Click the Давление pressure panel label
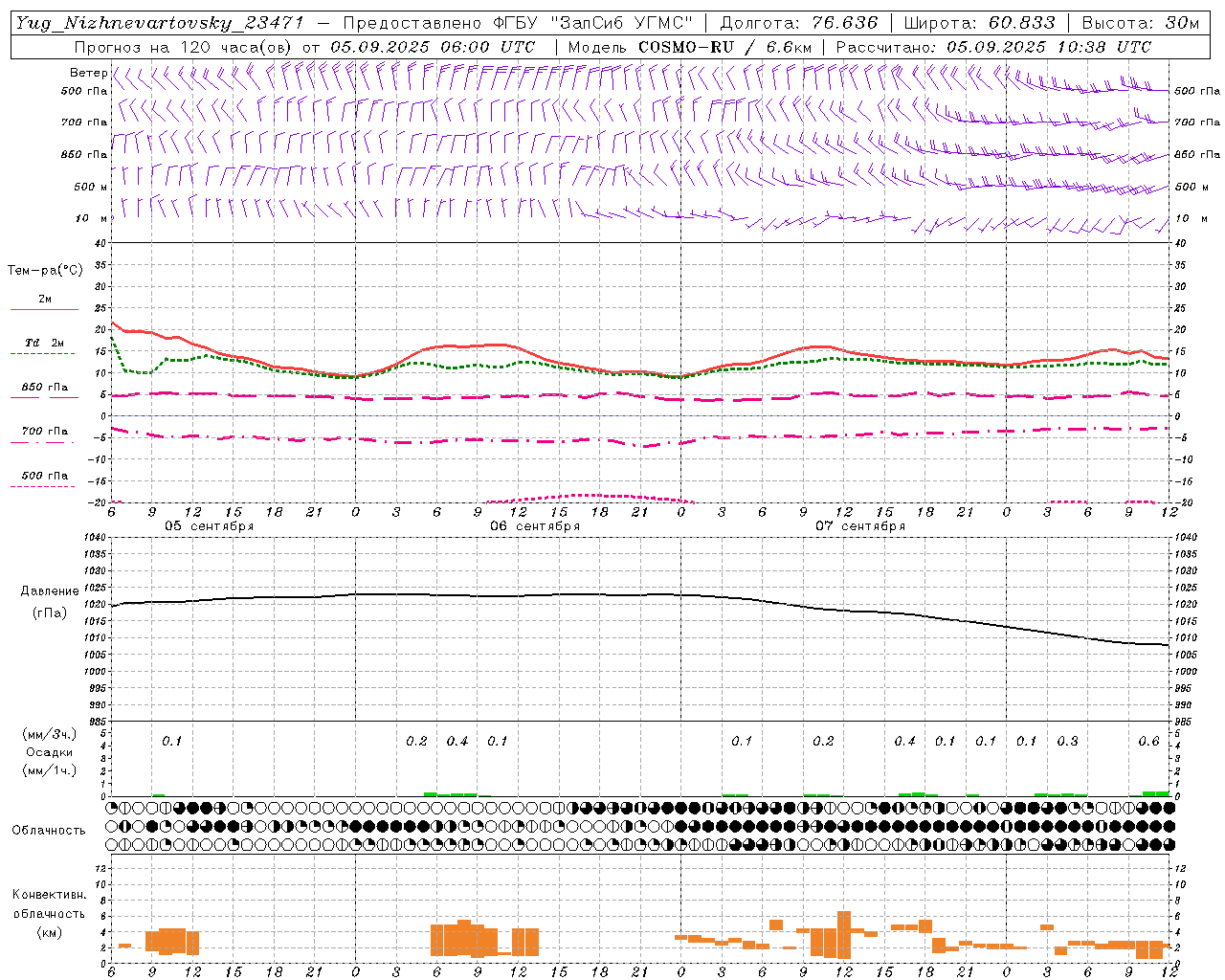1225x980 pixels. point(50,591)
